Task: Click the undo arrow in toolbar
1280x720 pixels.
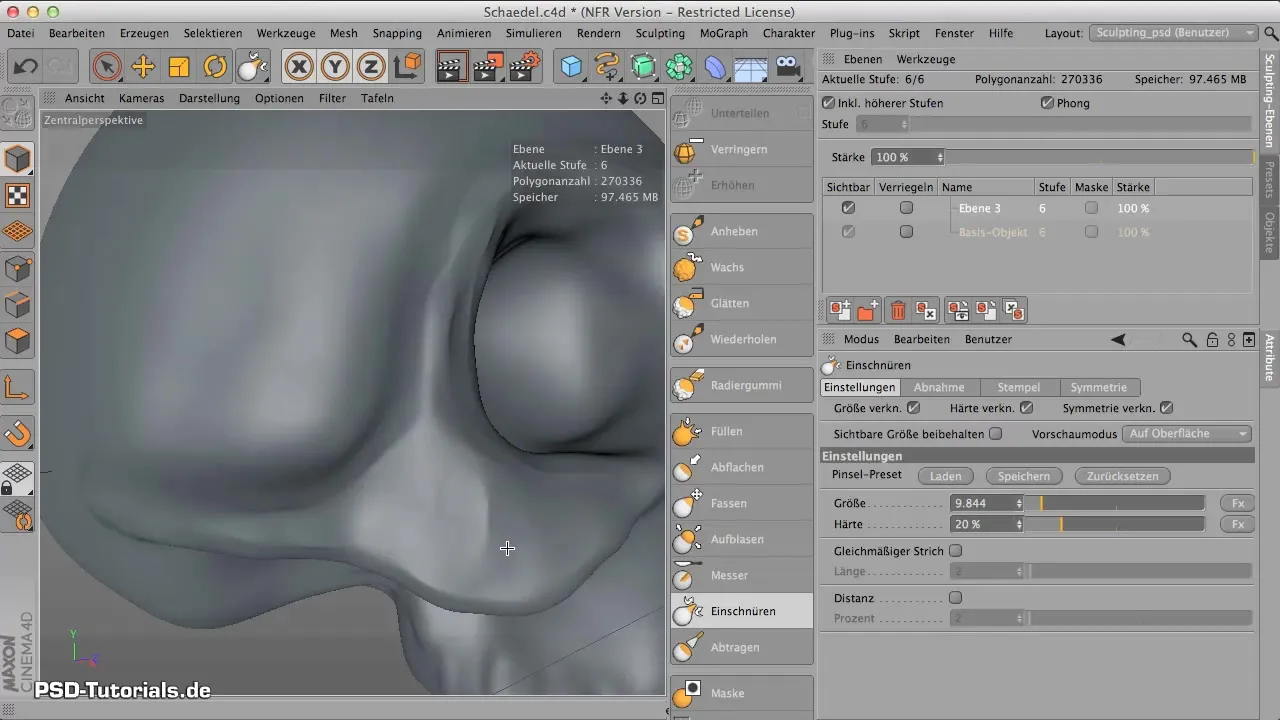Action: tap(27, 67)
